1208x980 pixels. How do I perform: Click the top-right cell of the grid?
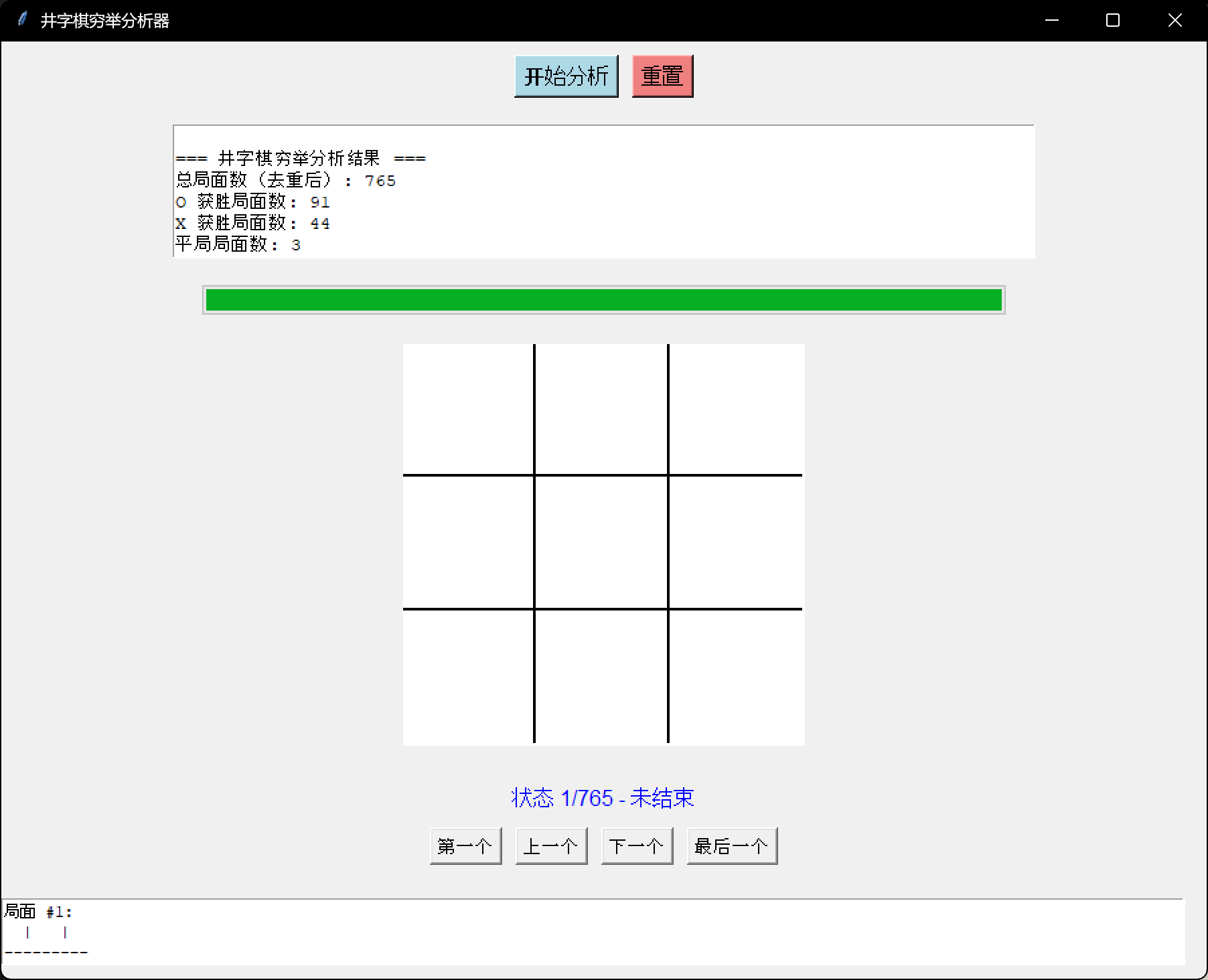tap(737, 408)
